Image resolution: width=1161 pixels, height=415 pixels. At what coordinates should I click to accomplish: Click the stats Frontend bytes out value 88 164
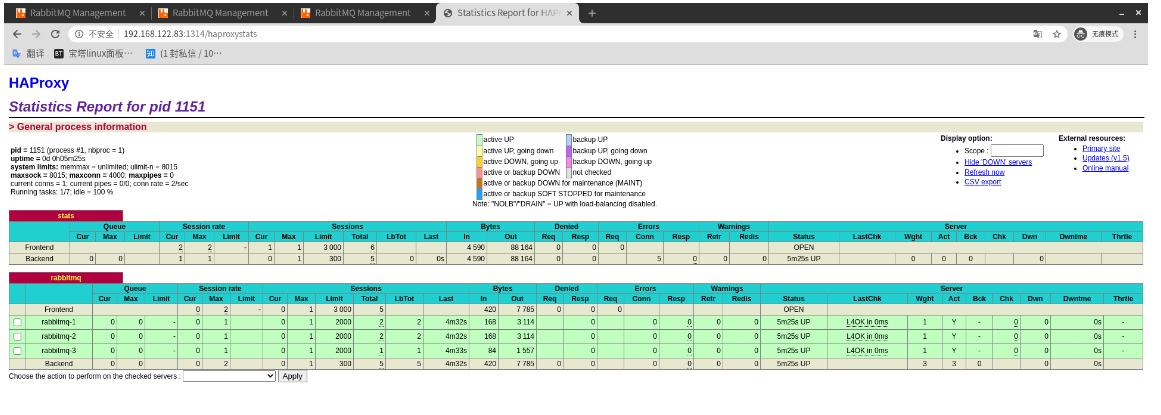520,247
